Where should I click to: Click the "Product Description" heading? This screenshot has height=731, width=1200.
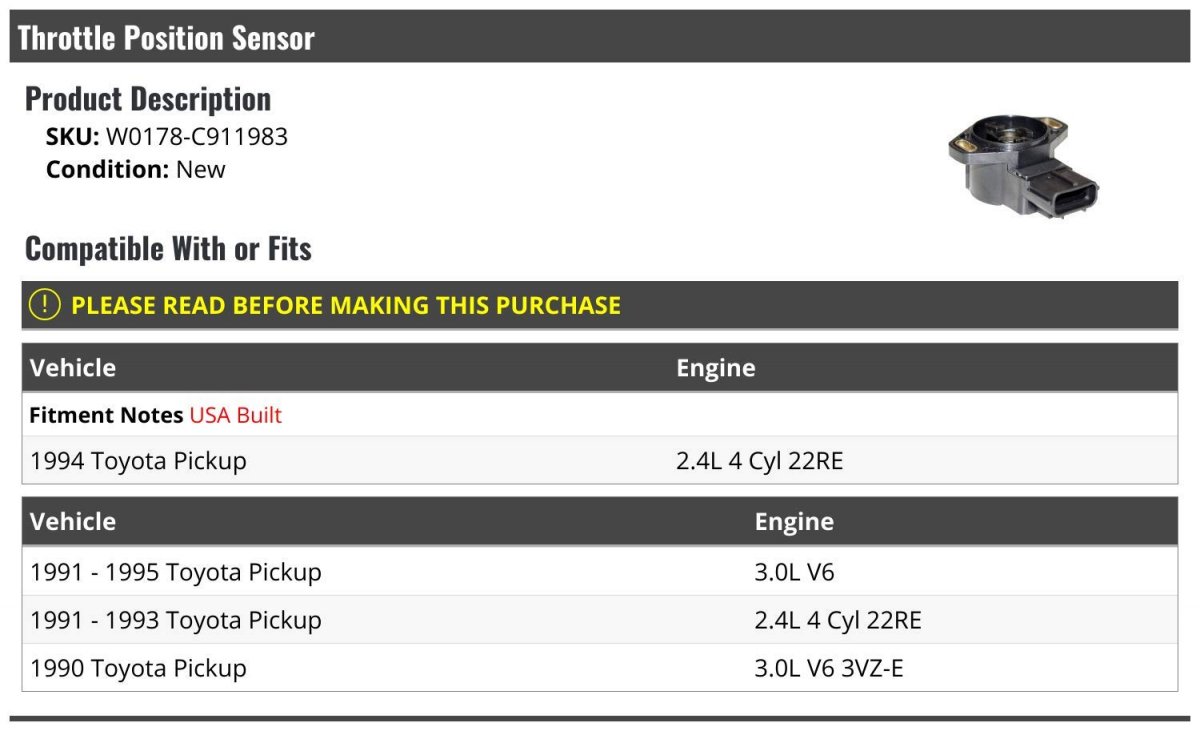point(148,99)
